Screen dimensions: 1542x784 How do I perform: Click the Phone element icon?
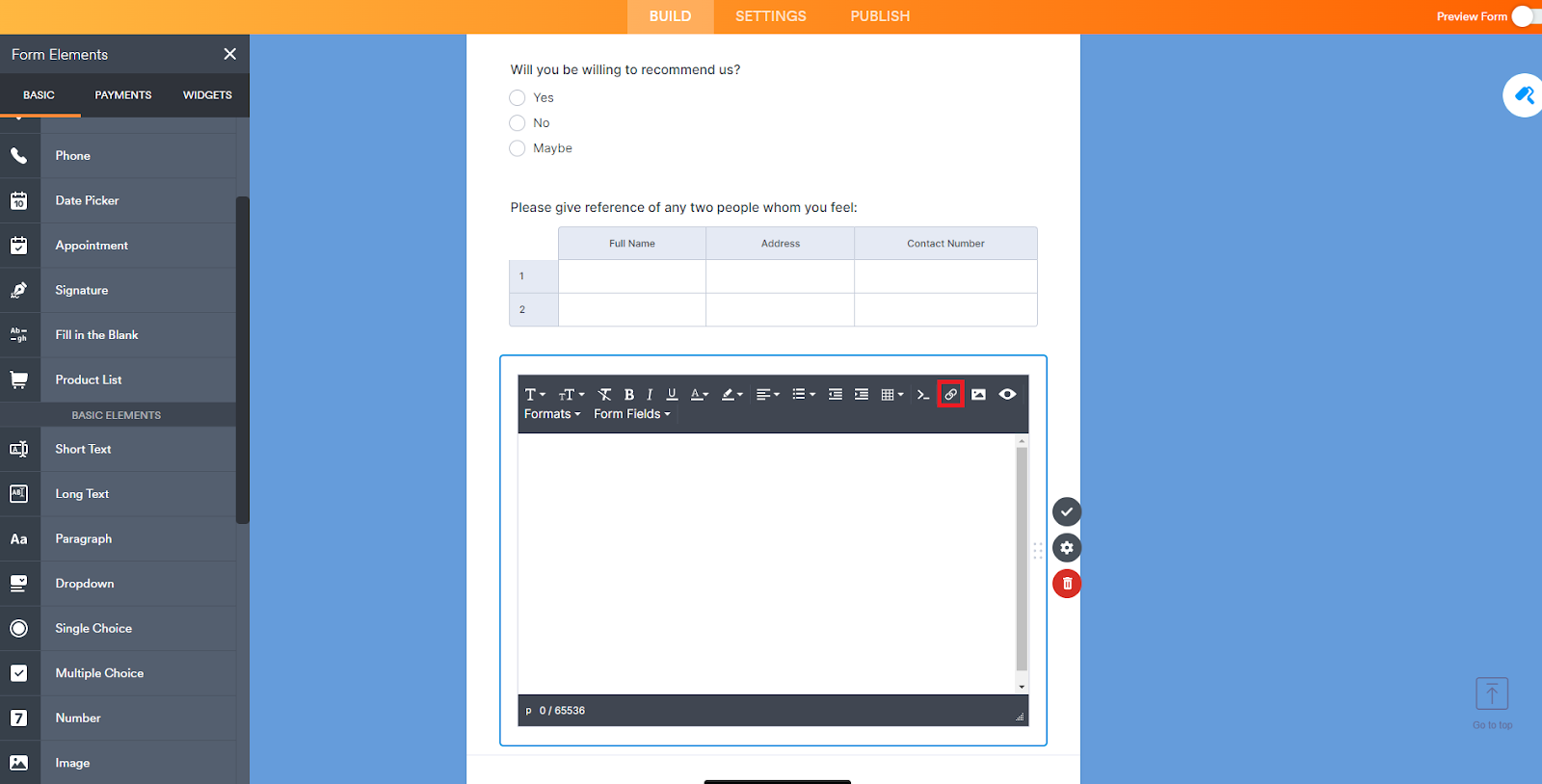(19, 155)
